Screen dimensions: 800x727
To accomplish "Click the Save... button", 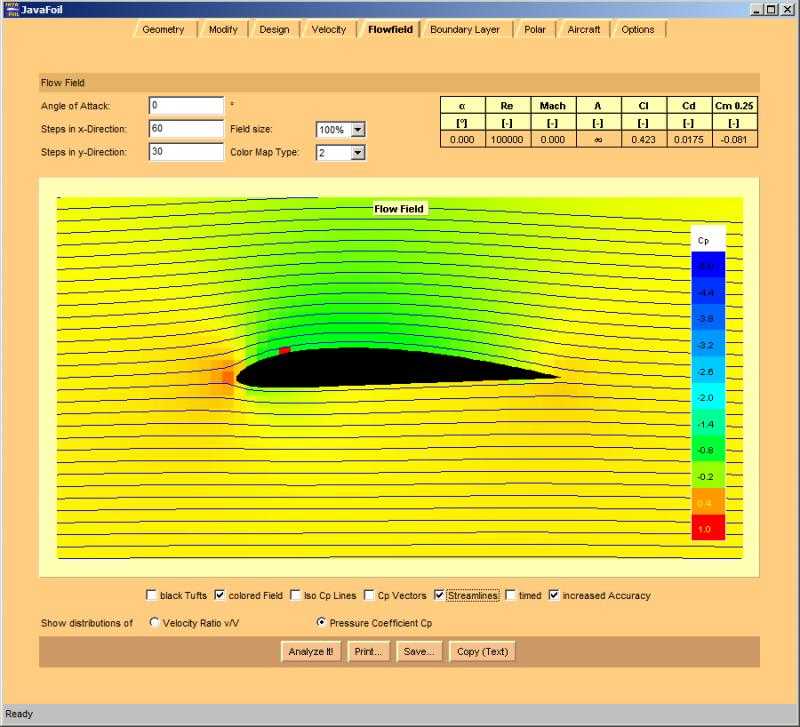I will 419,651.
